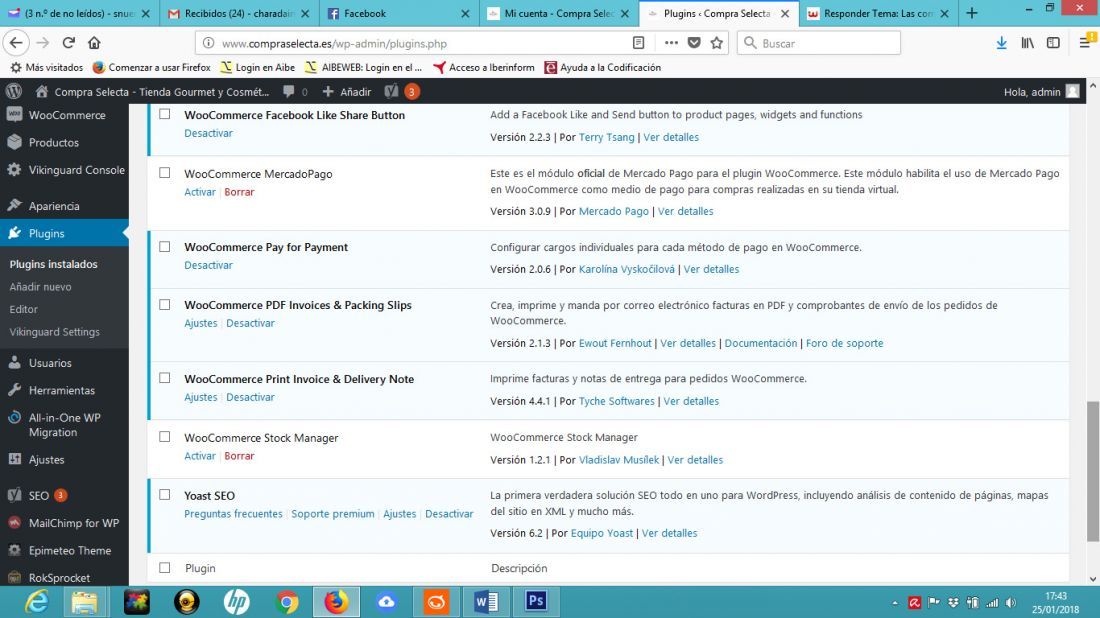Toggle select-all checkbox beside Plugin footer

coord(164,567)
